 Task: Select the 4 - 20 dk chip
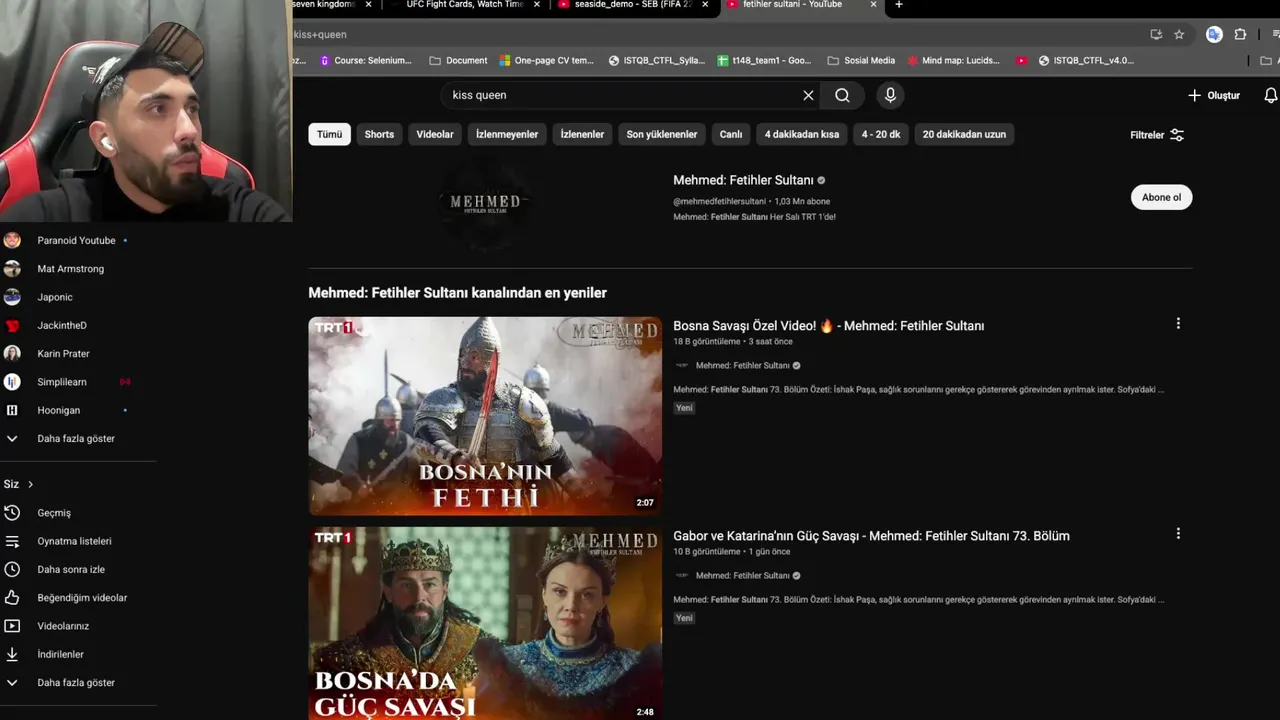(881, 134)
